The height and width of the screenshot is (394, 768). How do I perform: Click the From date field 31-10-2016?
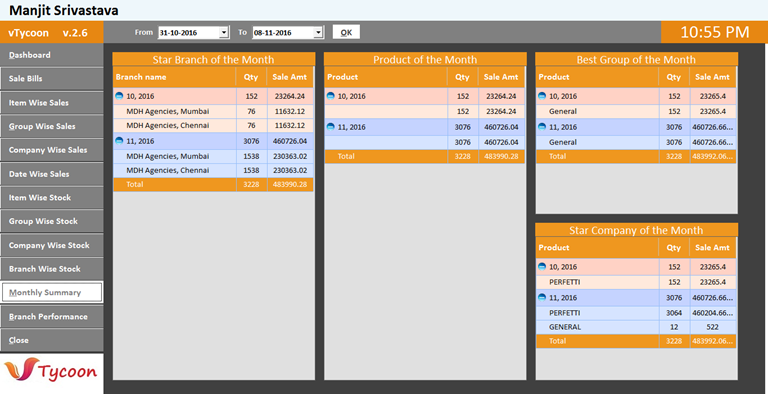189,33
